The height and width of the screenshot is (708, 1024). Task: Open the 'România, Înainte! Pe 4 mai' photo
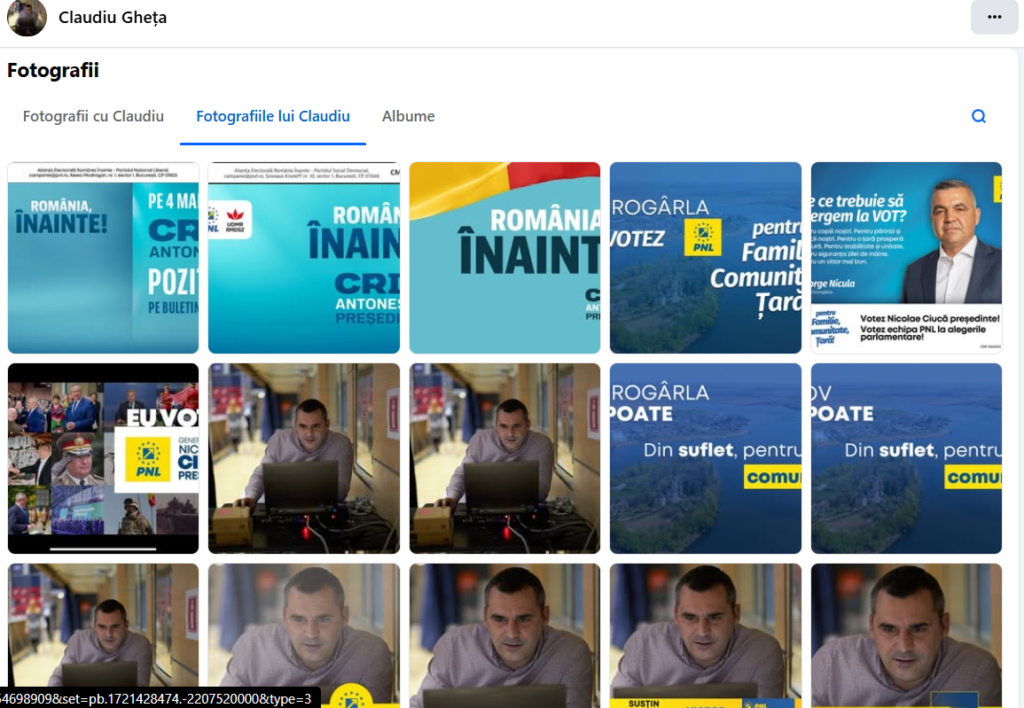(103, 258)
